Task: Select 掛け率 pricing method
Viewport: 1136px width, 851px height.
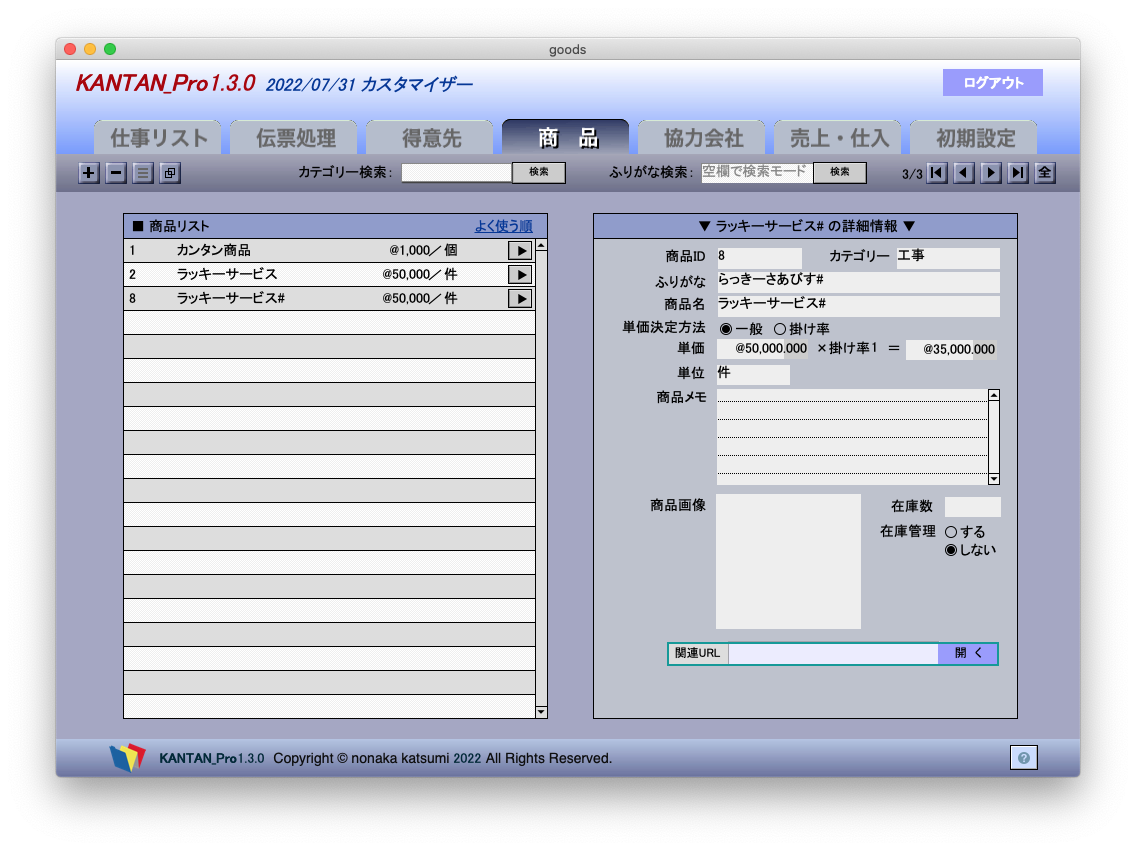Action: (780, 329)
